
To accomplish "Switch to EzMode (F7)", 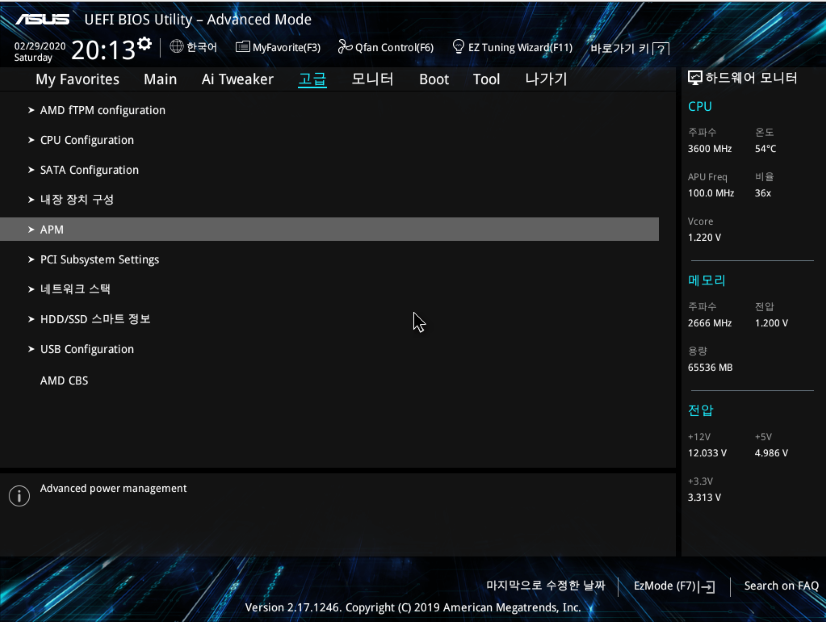I will click(x=674, y=586).
